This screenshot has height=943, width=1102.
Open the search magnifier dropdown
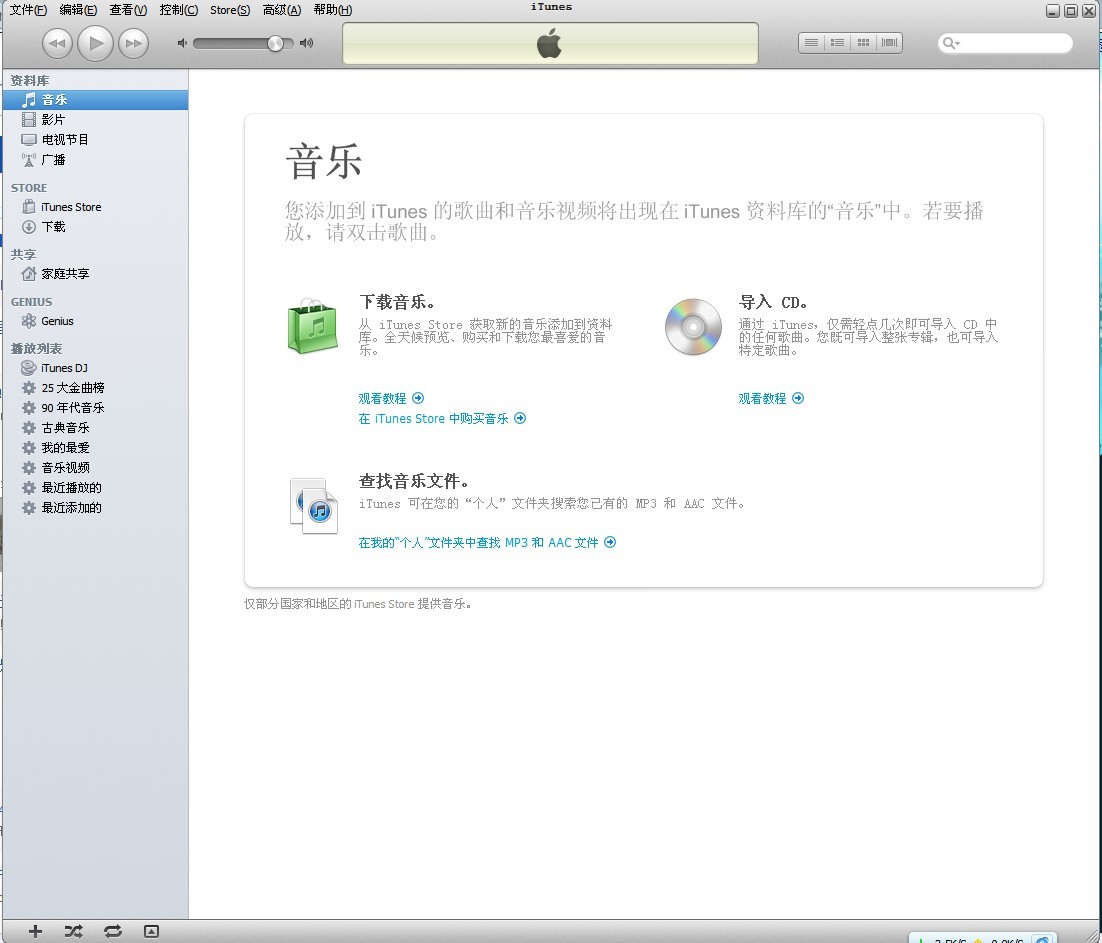(x=951, y=43)
